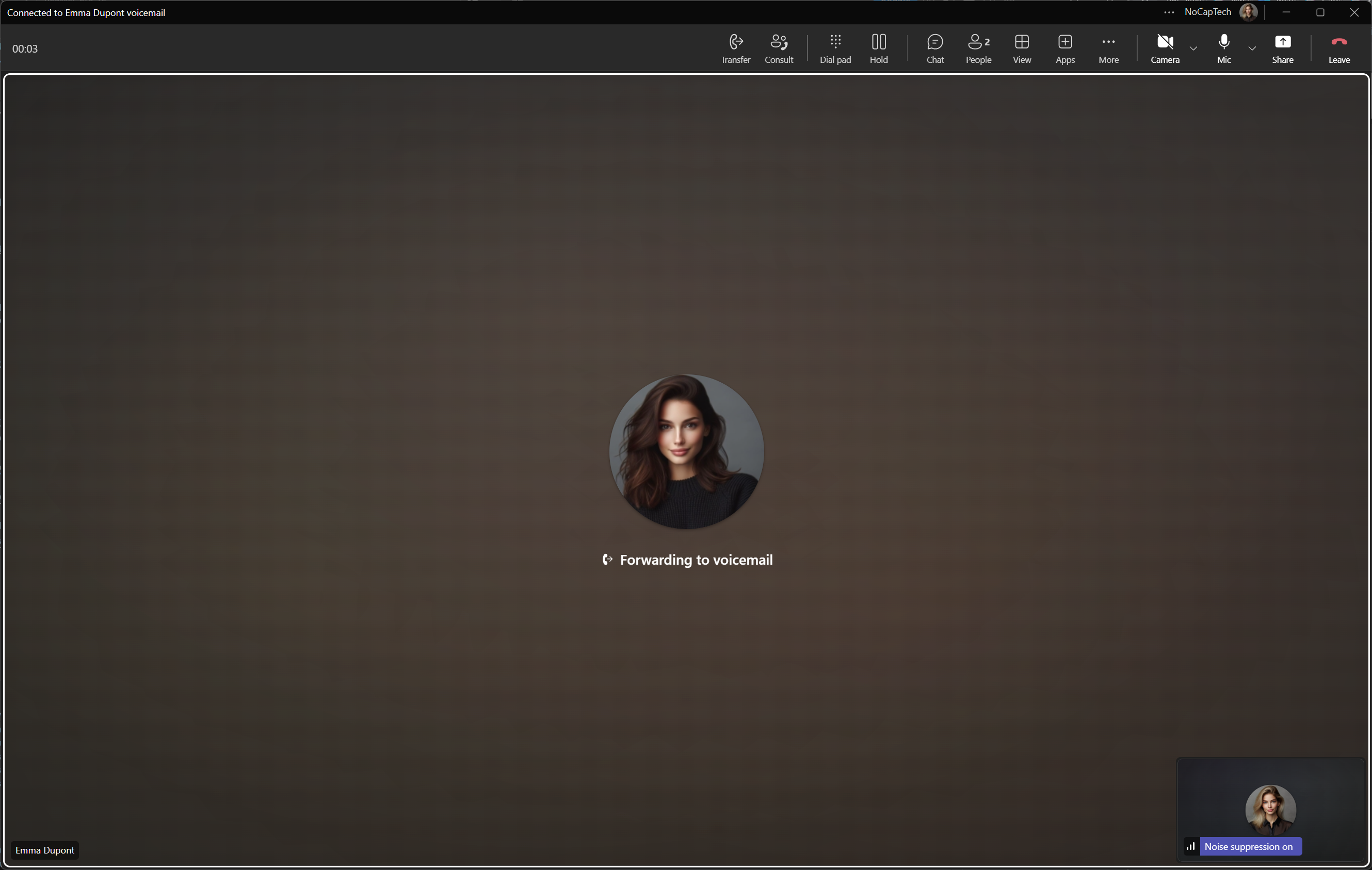Image resolution: width=1372 pixels, height=870 pixels.
Task: Turn on the Camera
Action: click(x=1165, y=48)
